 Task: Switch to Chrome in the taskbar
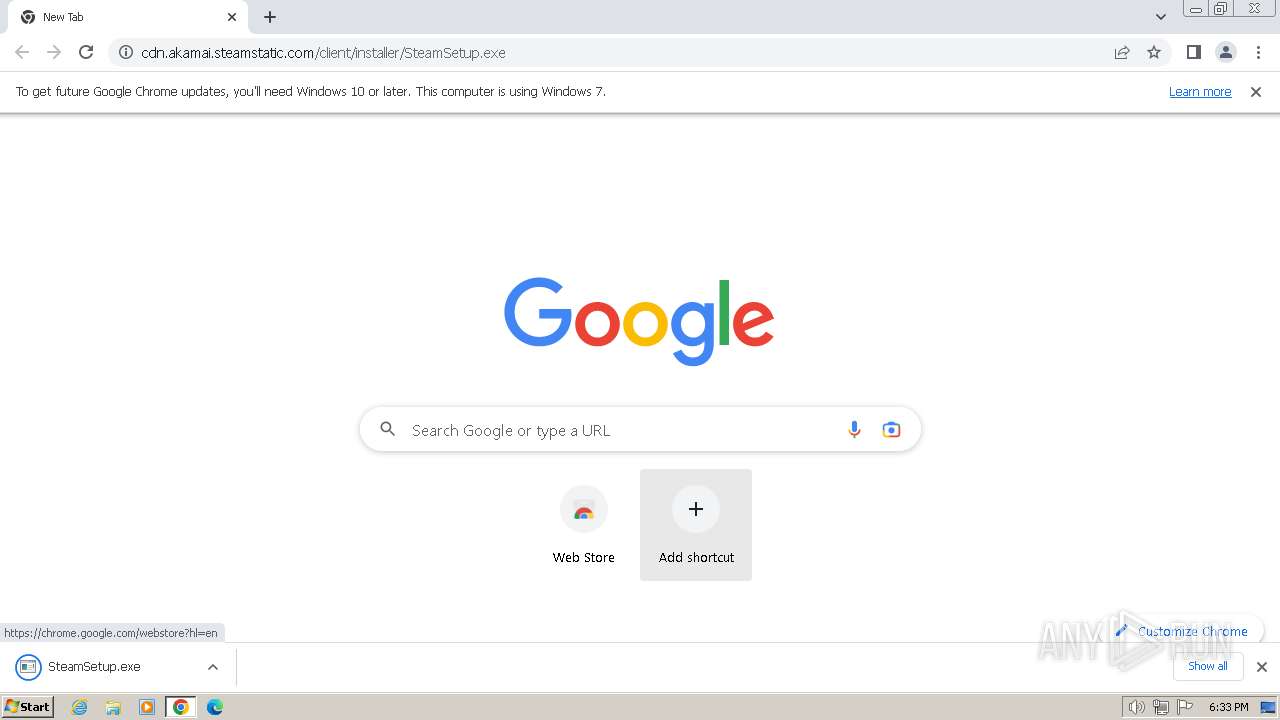point(180,707)
